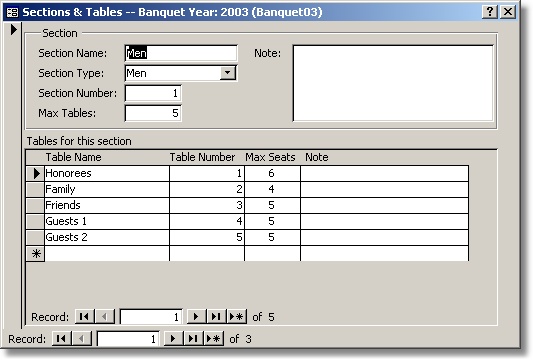Click Table Number cell for Guests 1
This screenshot has height=361, width=533.
click(x=207, y=221)
